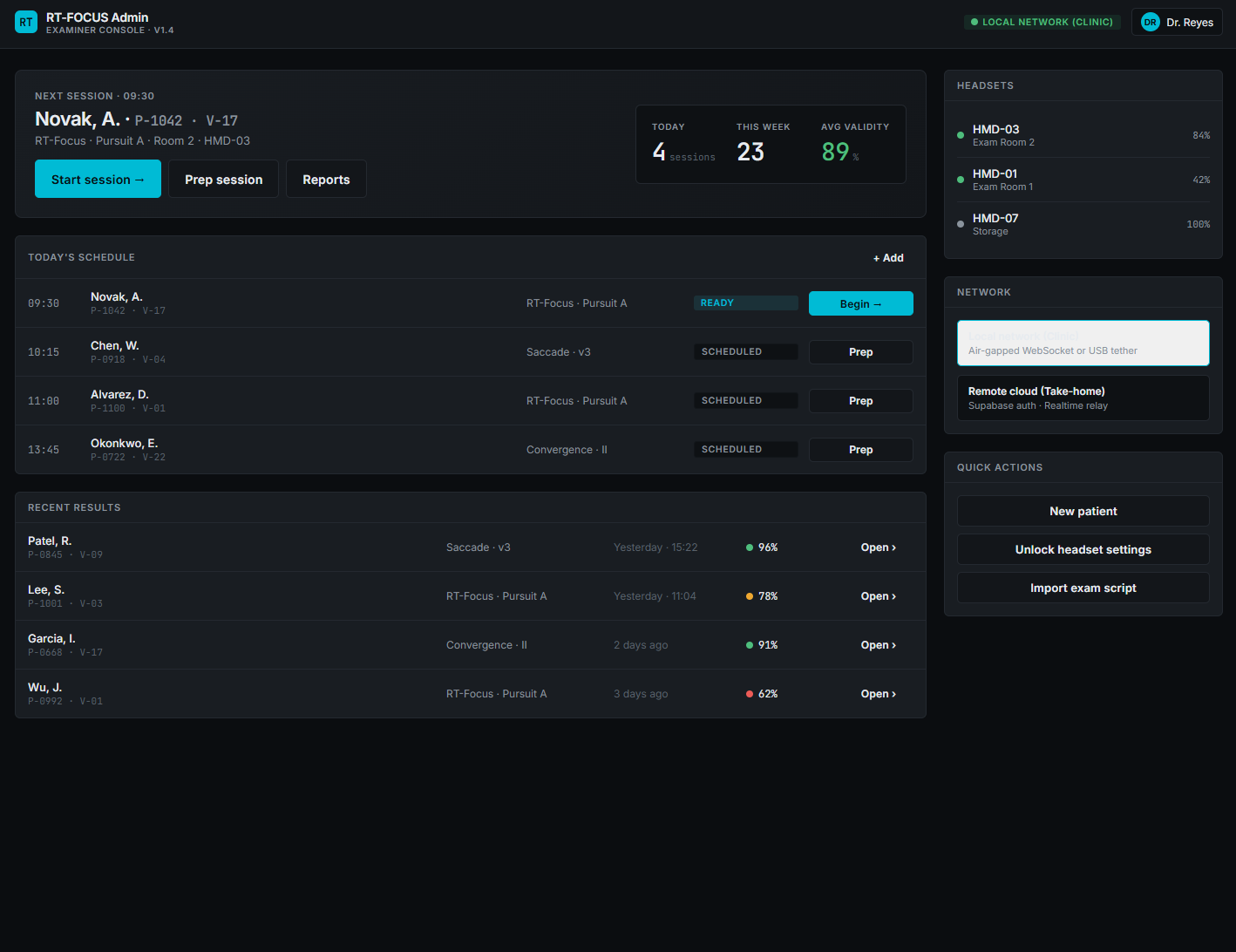Click RT-FOCUS Admin title
The width and height of the screenshot is (1236, 952).
[x=98, y=17]
